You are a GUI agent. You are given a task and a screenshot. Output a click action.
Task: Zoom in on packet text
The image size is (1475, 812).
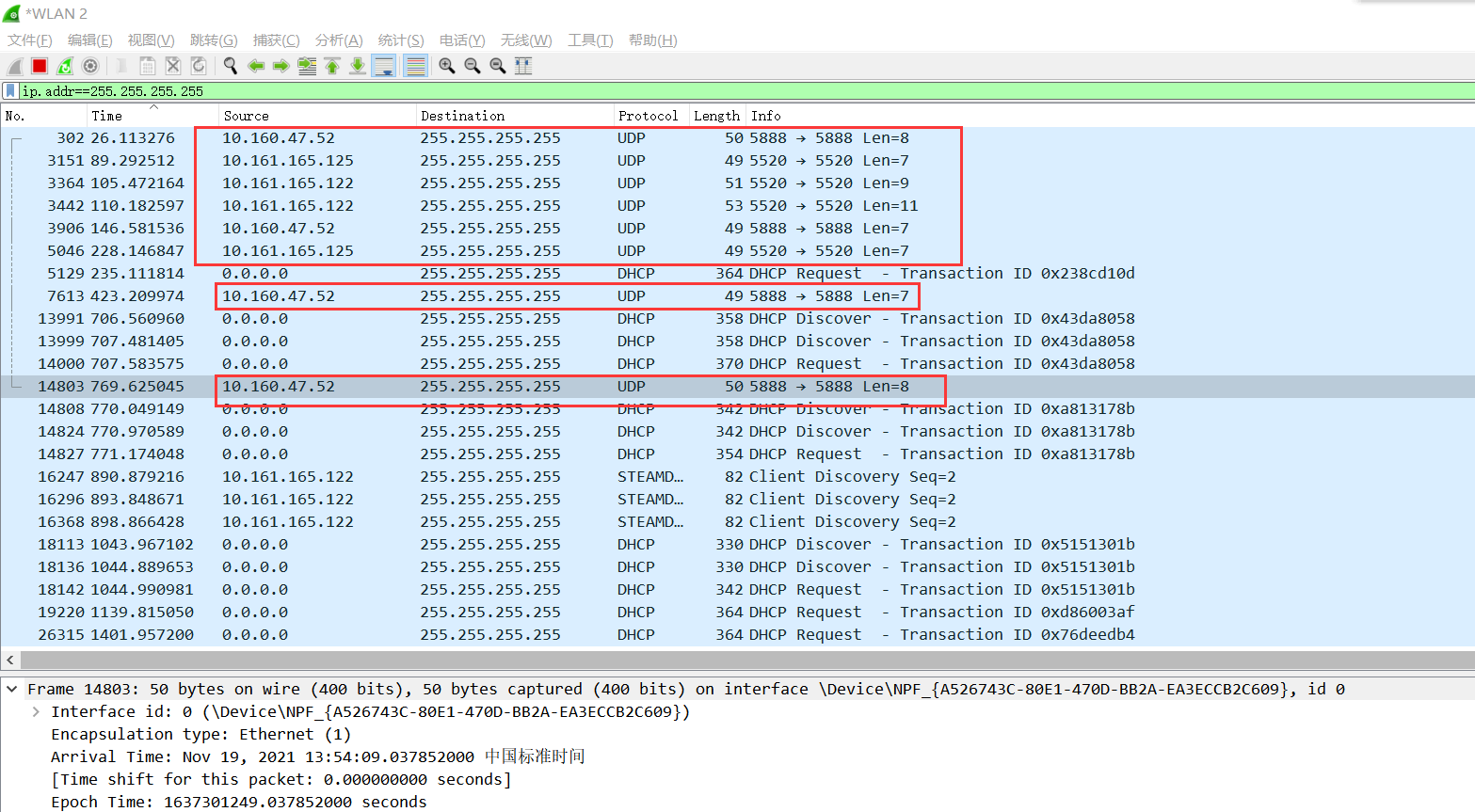[x=447, y=66]
